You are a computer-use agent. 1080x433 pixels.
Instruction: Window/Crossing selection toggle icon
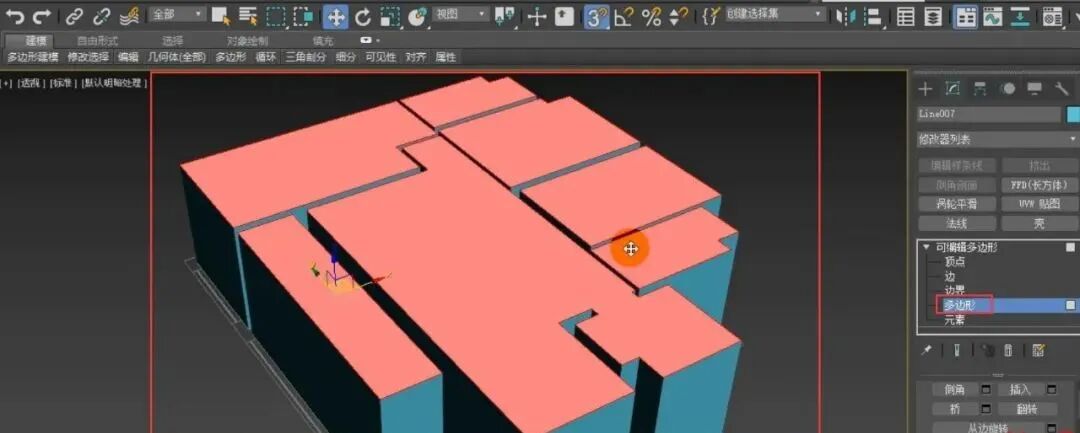[304, 17]
